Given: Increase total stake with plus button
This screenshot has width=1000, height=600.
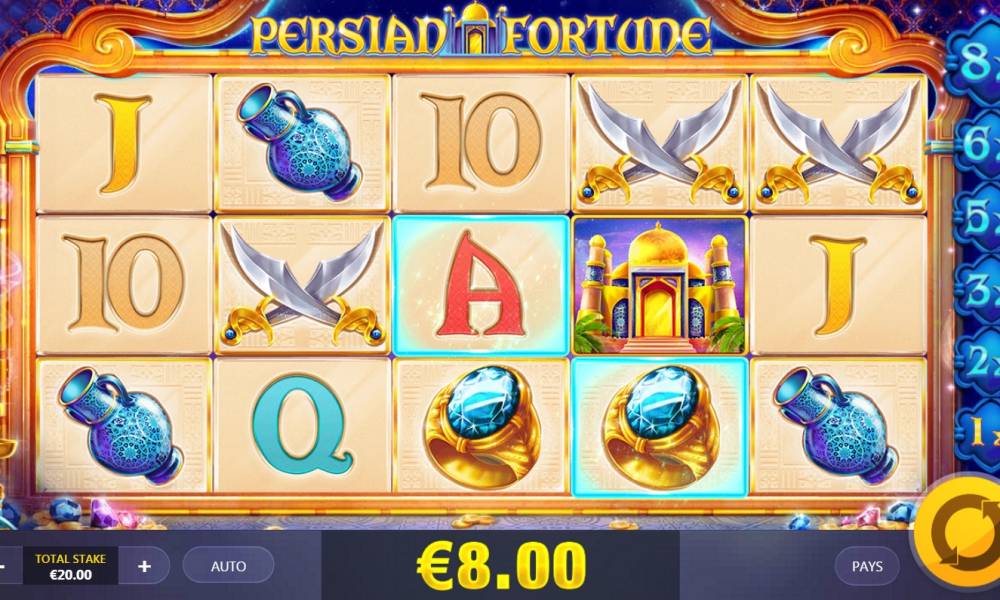Looking at the screenshot, I should 145,566.
